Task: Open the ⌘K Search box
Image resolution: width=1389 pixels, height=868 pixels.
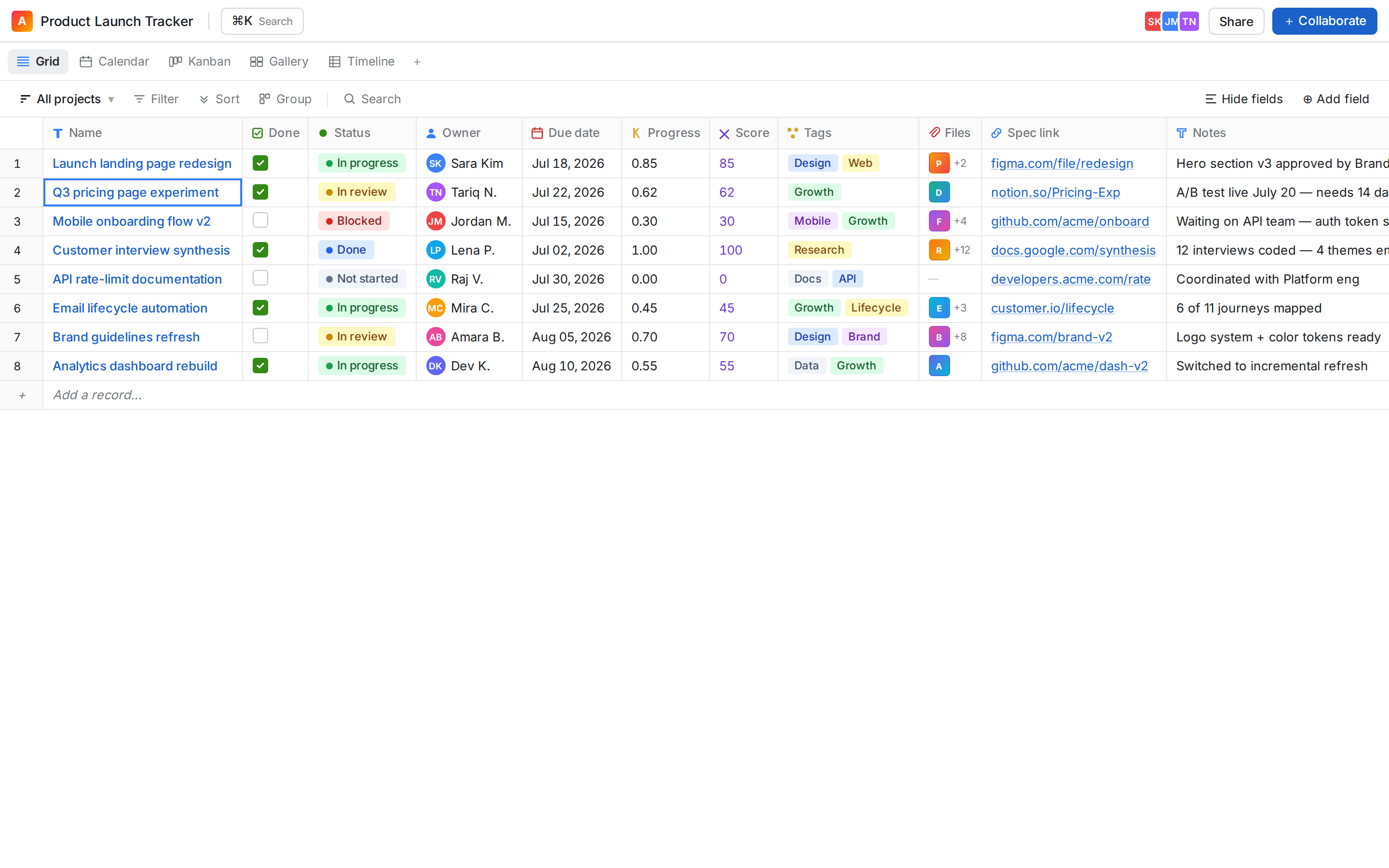Action: (x=262, y=21)
